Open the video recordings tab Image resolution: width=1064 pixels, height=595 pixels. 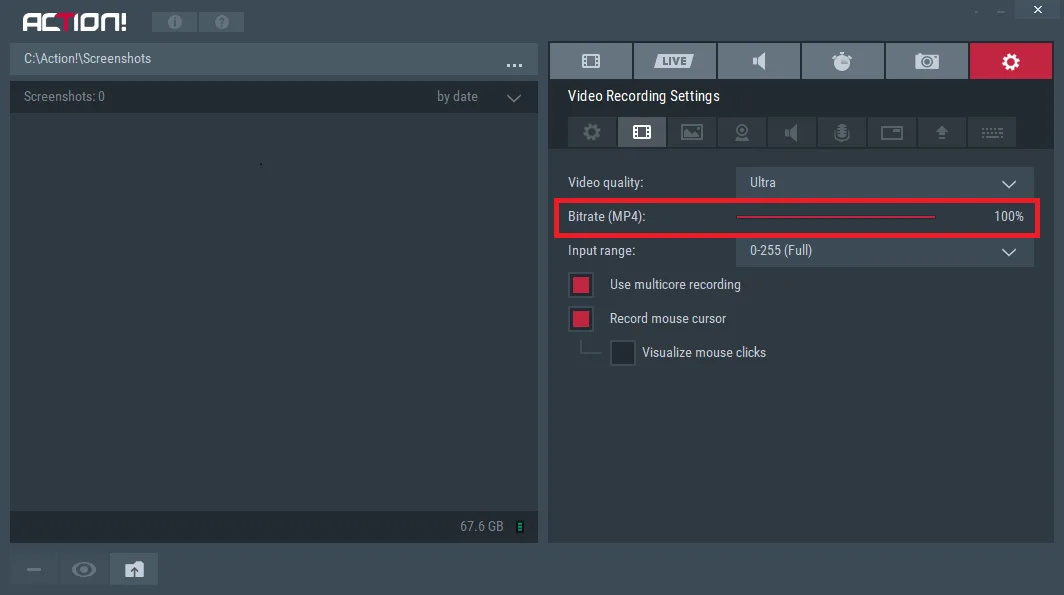[x=591, y=61]
